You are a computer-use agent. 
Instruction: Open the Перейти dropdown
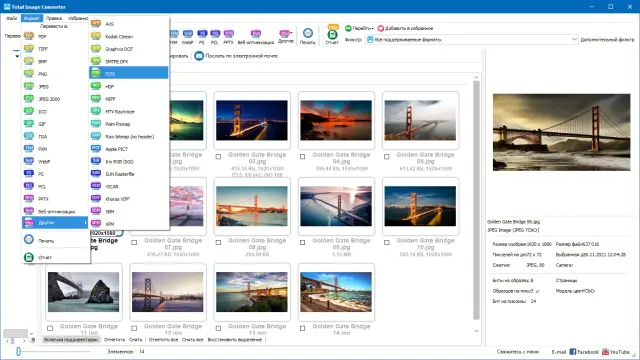coord(359,28)
